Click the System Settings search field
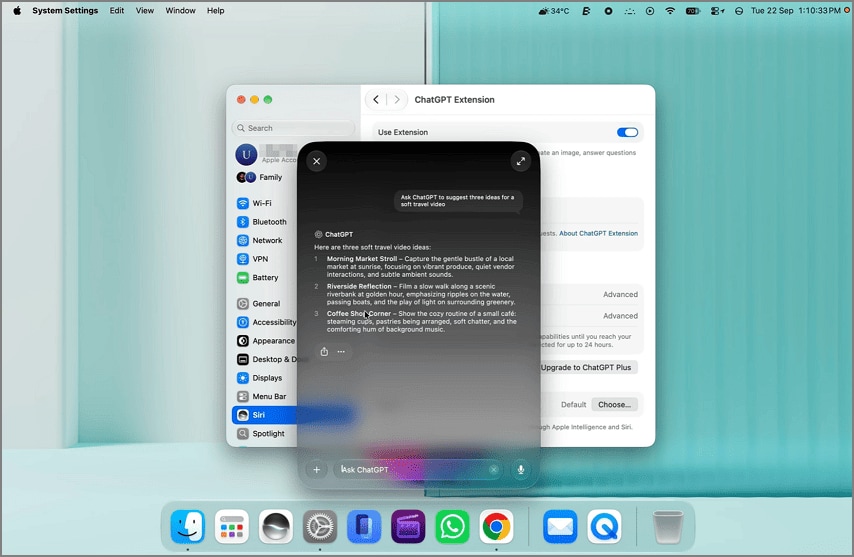 click(x=293, y=128)
